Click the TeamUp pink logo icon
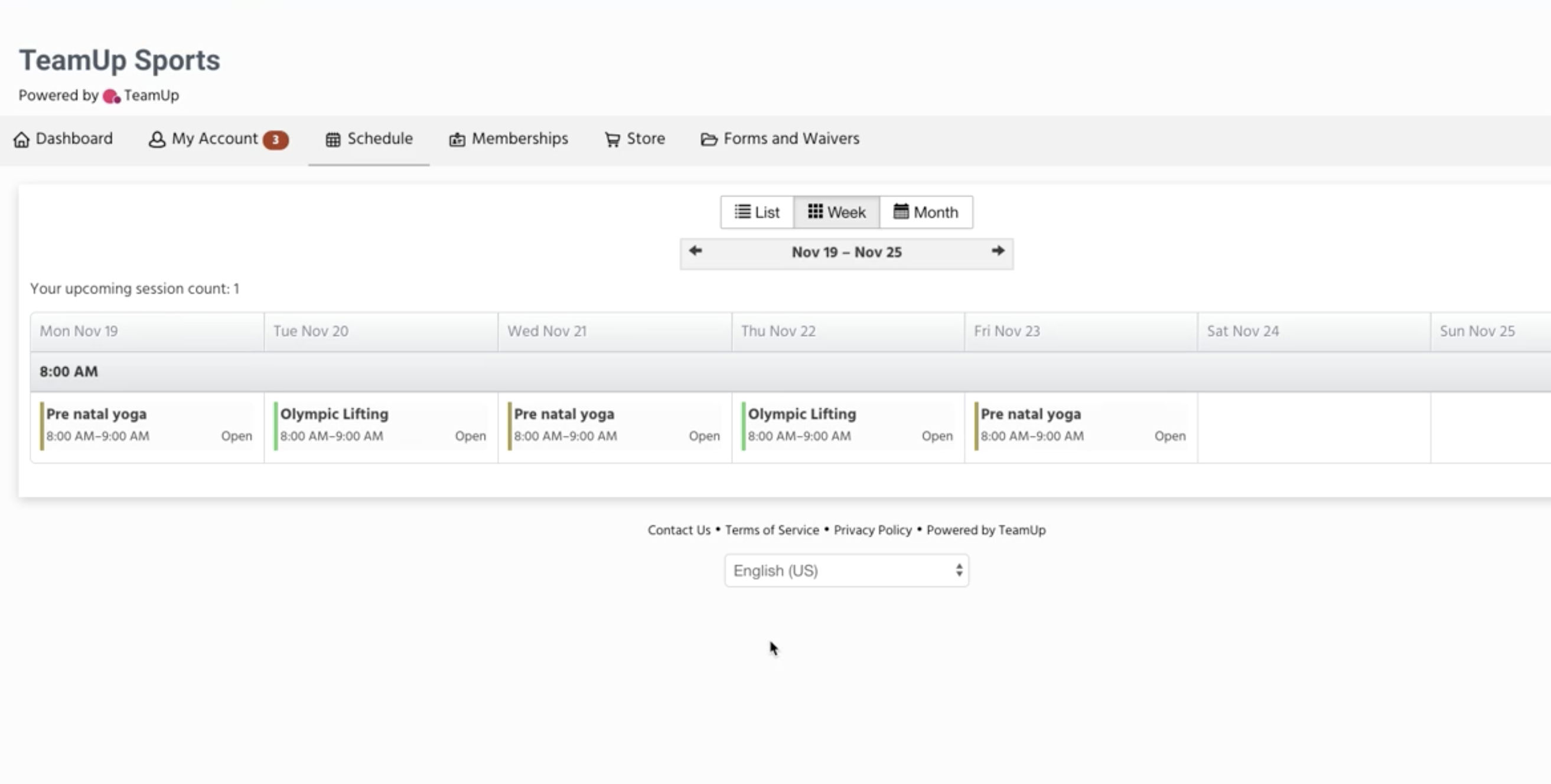 (x=112, y=96)
